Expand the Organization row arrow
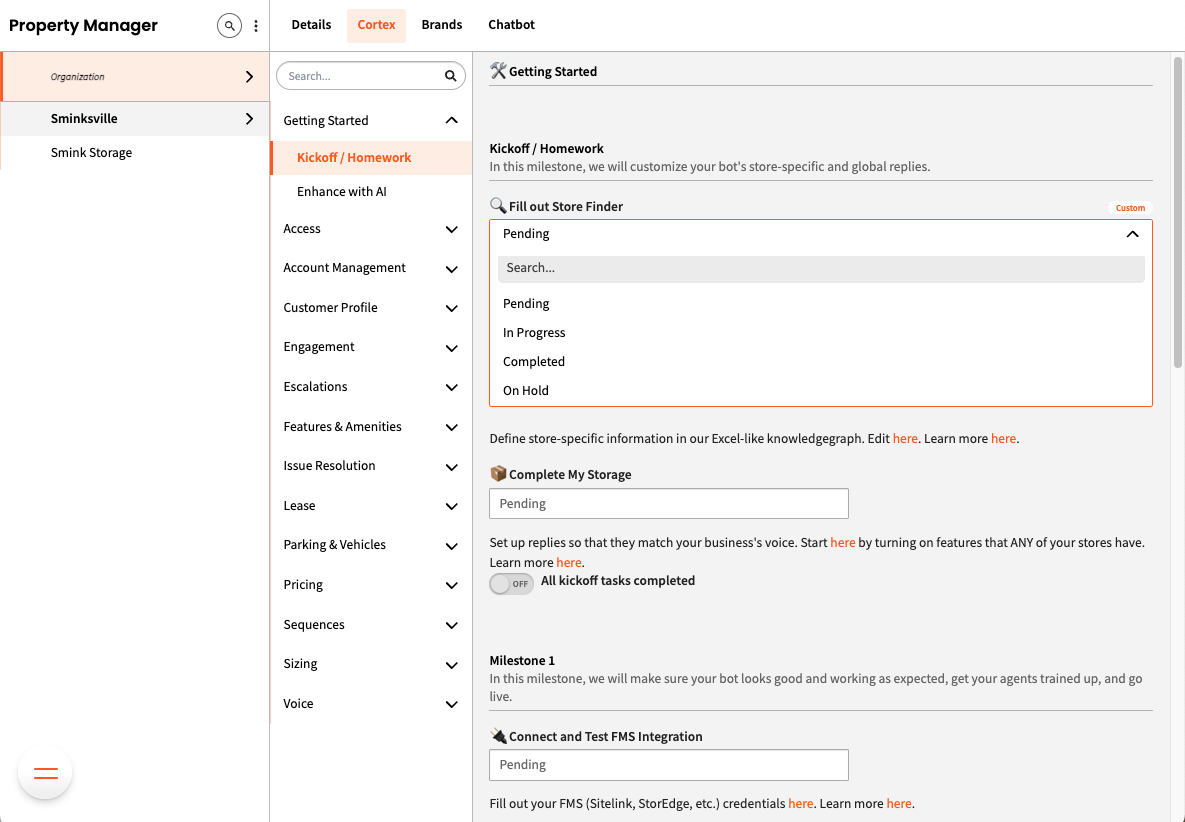 249,77
